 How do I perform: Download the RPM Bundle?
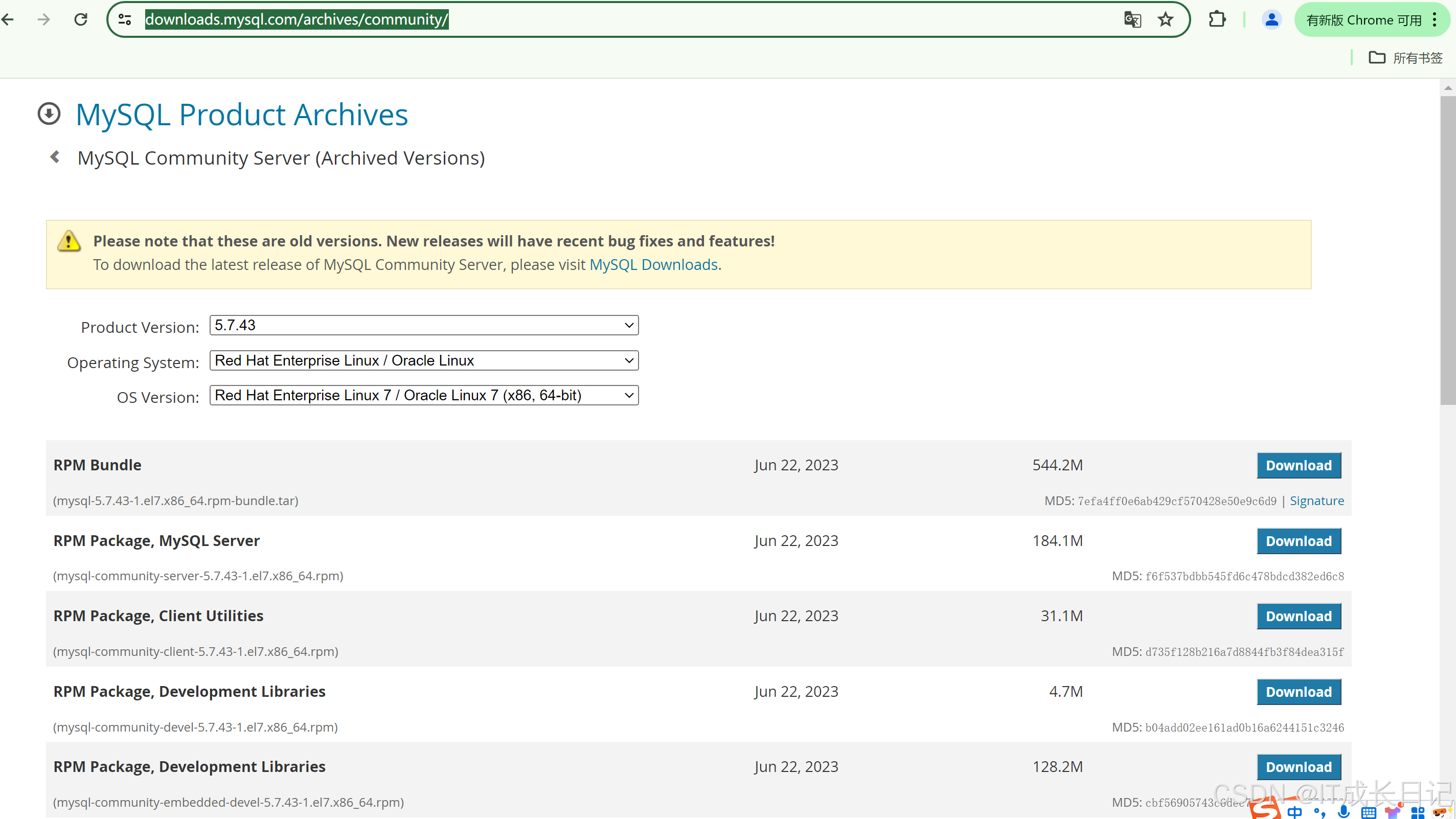coord(1299,465)
